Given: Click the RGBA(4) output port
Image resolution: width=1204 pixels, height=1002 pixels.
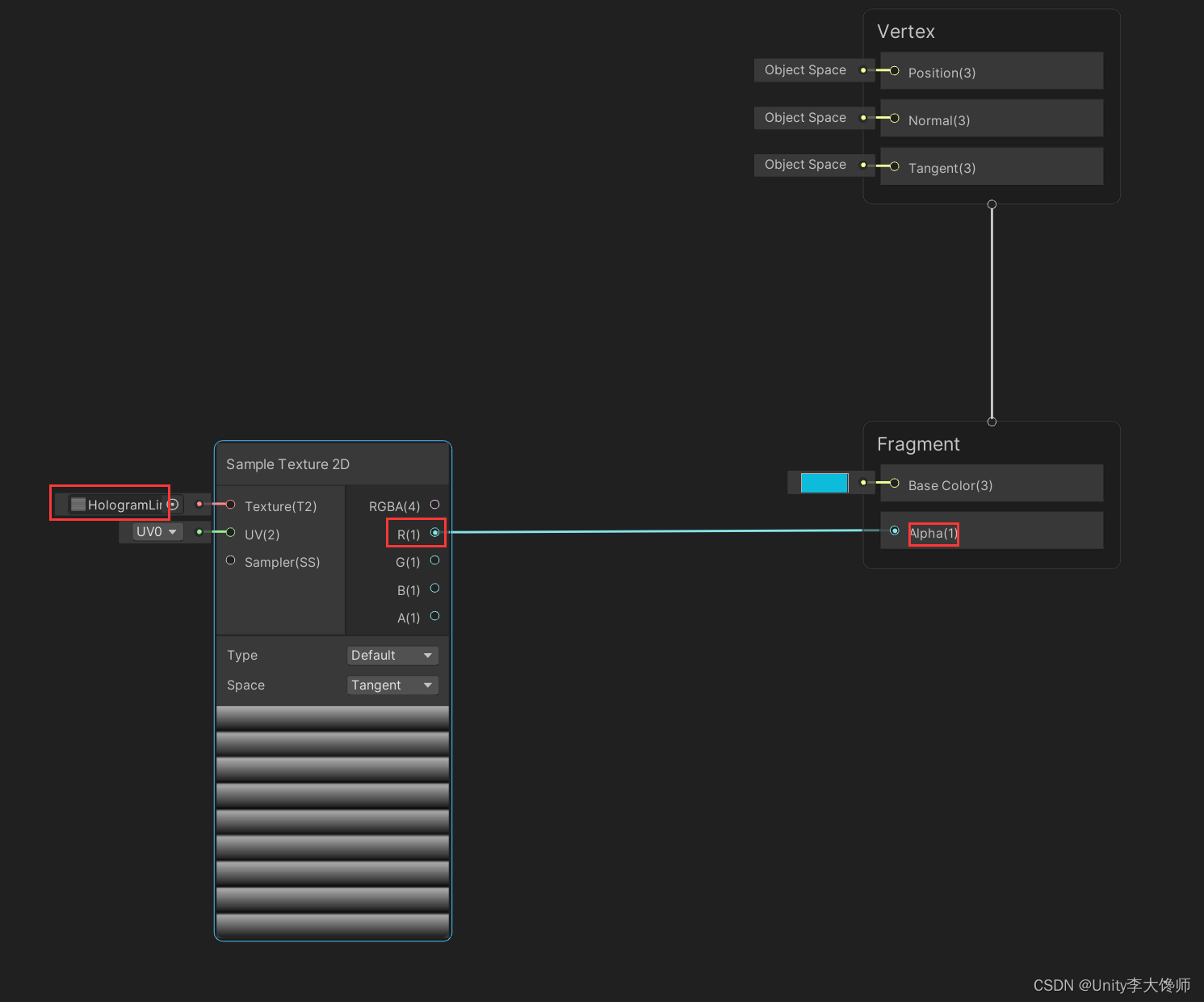Looking at the screenshot, I should click(434, 505).
